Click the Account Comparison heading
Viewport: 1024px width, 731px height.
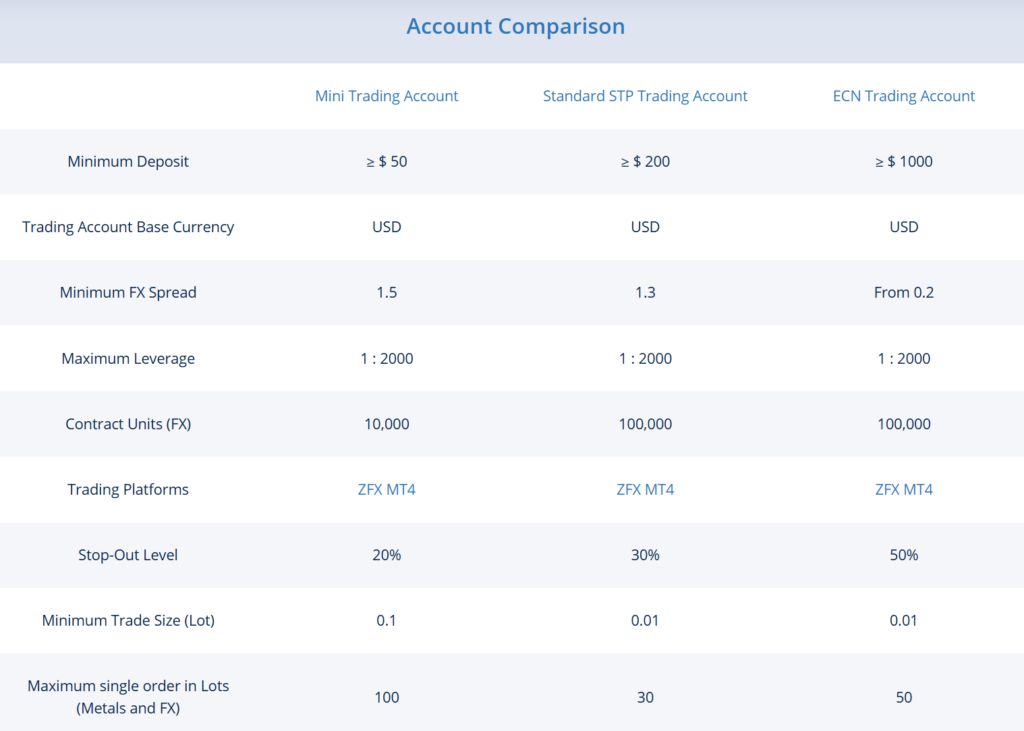pyautogui.click(x=515, y=27)
